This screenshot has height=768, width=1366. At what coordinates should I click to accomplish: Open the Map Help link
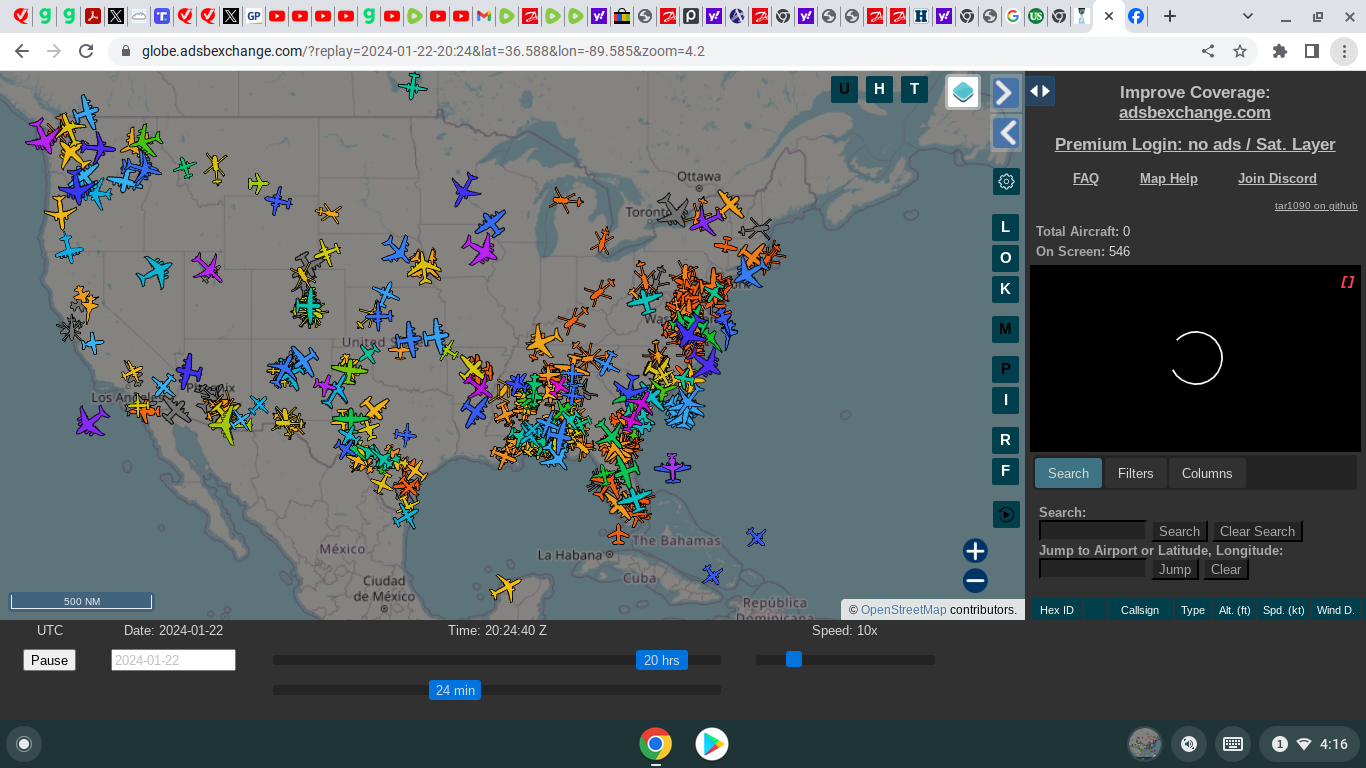1169,179
